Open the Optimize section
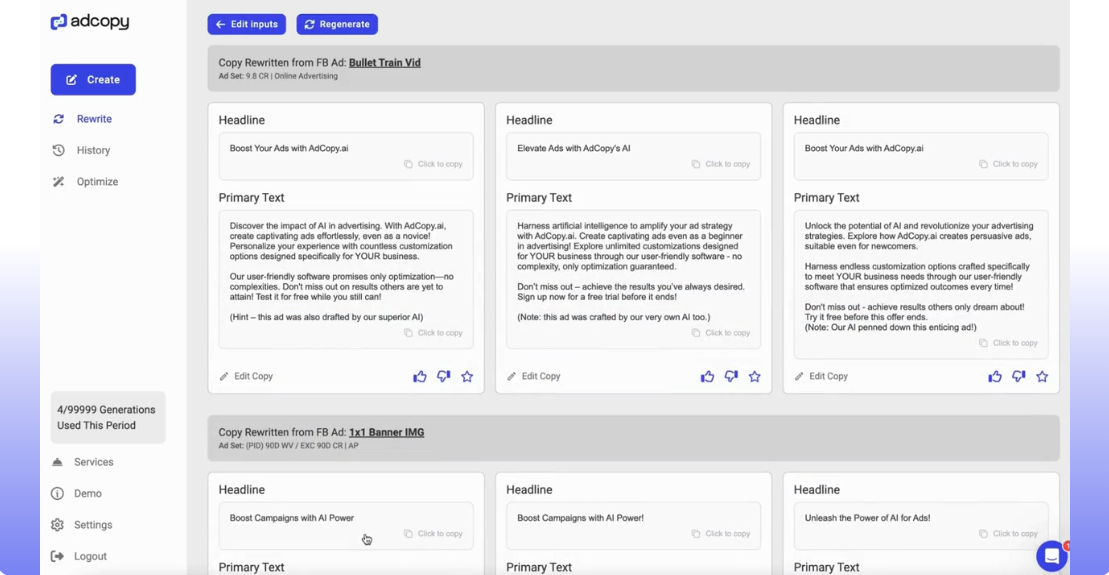Image resolution: width=1109 pixels, height=575 pixels. 98,182
